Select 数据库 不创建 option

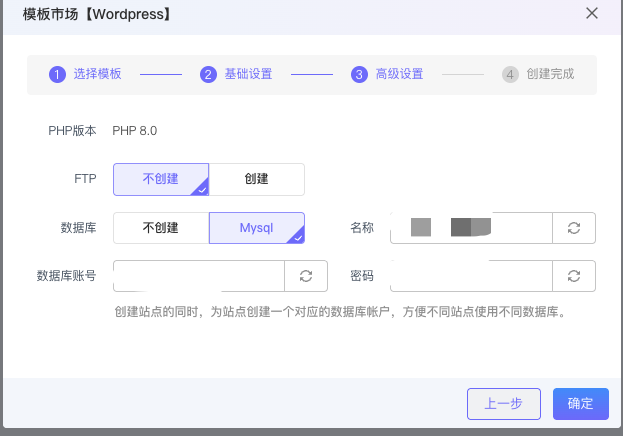(161, 228)
